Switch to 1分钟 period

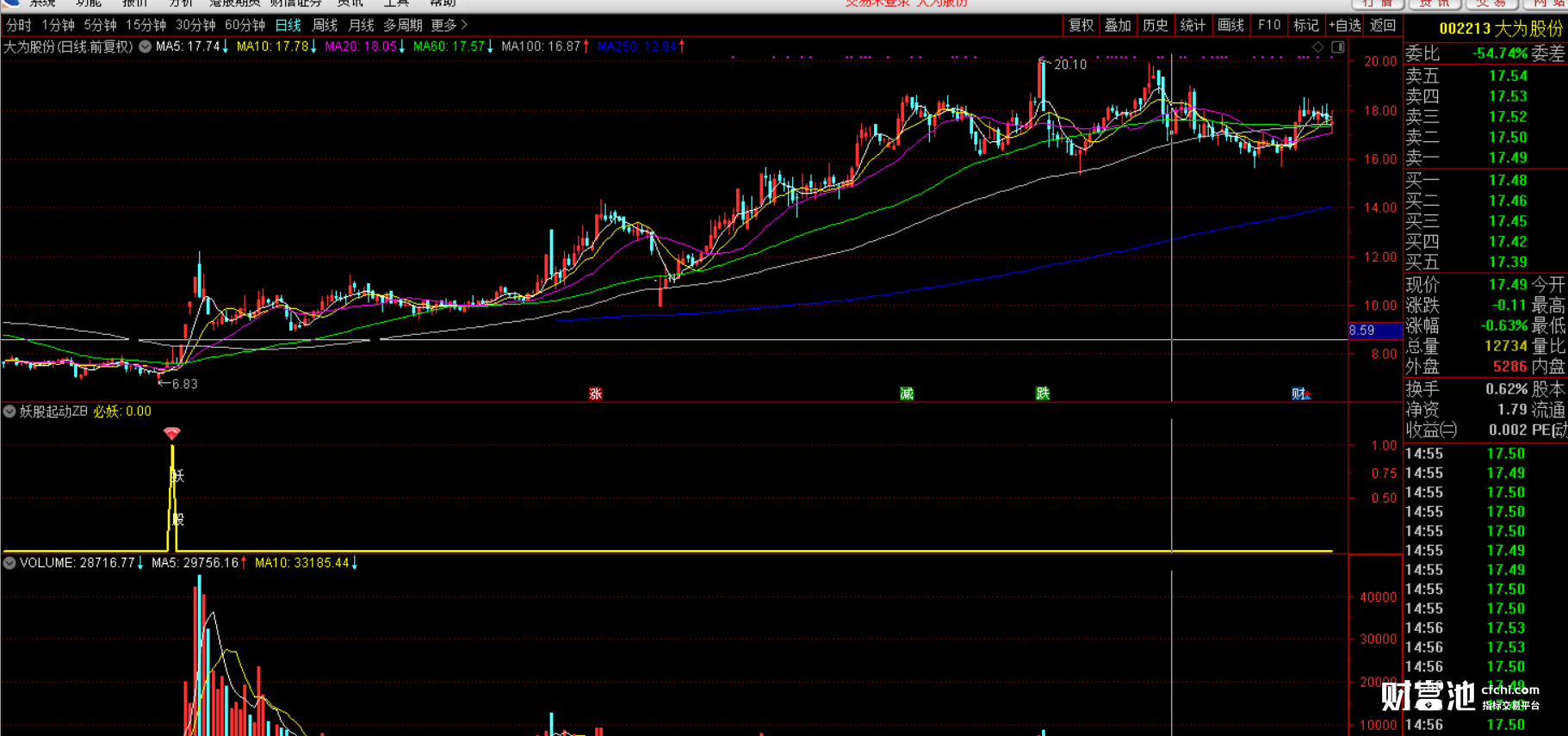[x=59, y=26]
